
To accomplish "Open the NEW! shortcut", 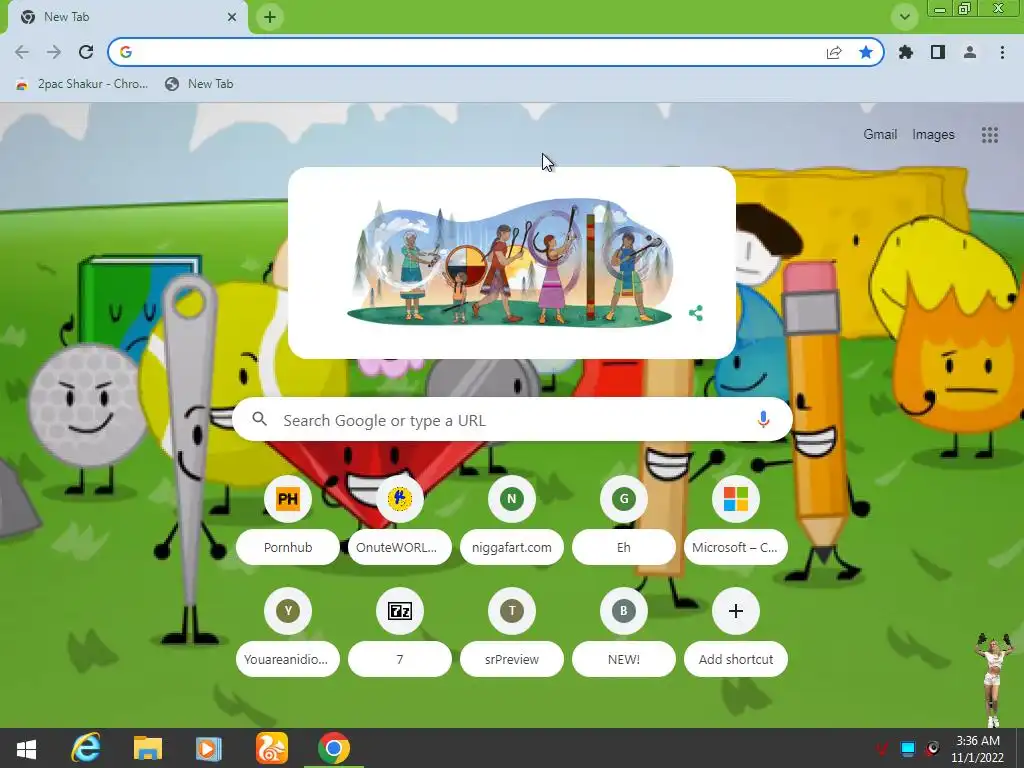I will (624, 632).
